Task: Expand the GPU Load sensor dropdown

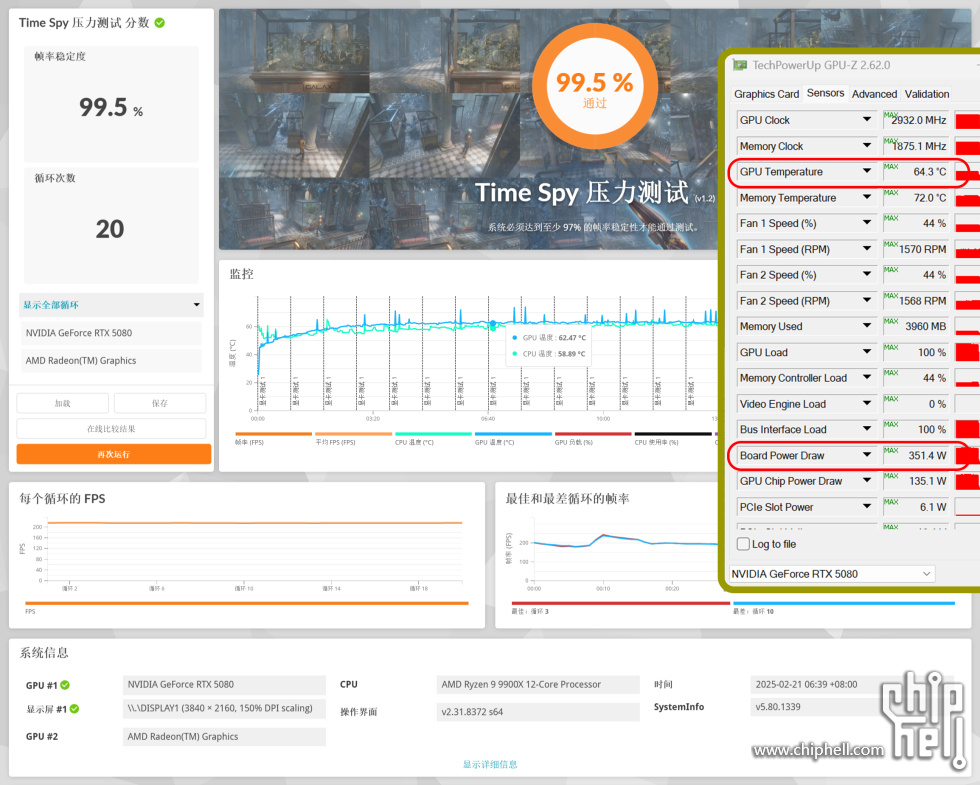Action: pyautogui.click(x=867, y=352)
